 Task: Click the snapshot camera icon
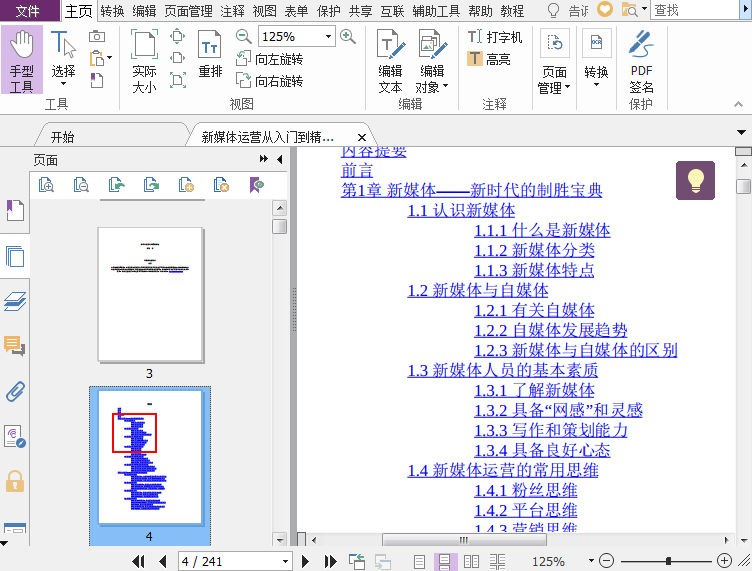[97, 36]
